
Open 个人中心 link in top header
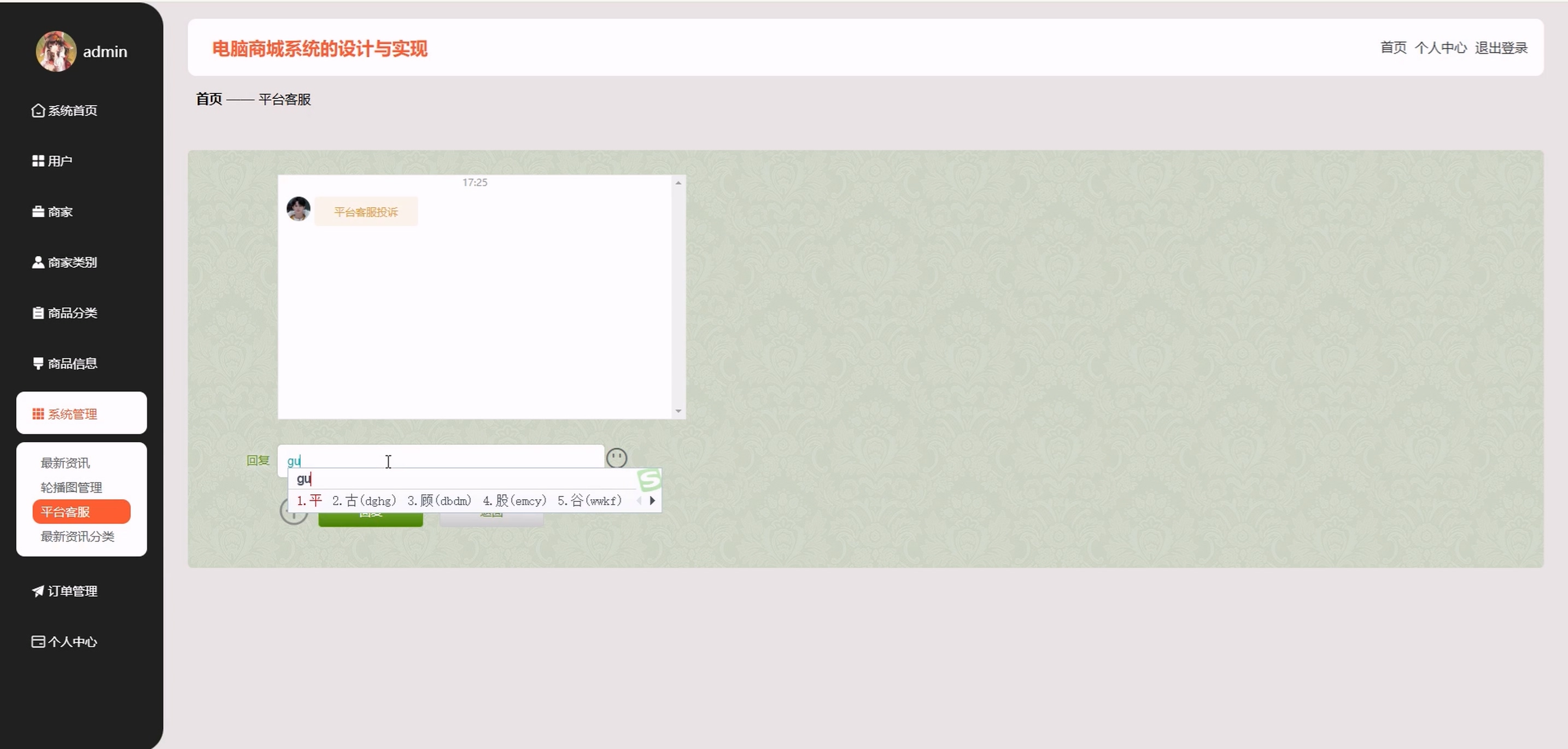point(1440,48)
